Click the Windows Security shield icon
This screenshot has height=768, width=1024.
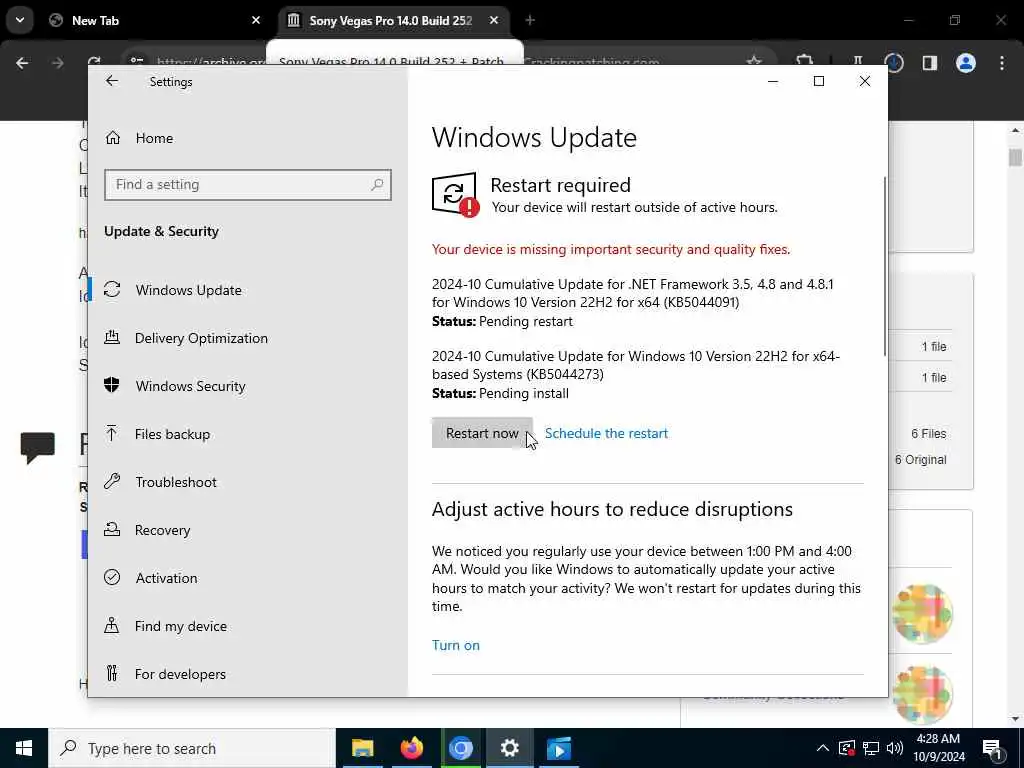point(112,385)
